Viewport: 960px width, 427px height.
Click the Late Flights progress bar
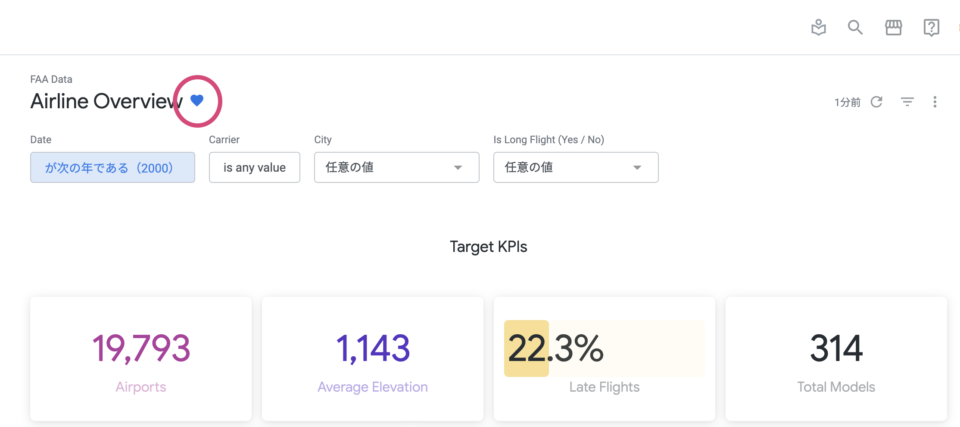pyautogui.click(x=604, y=348)
